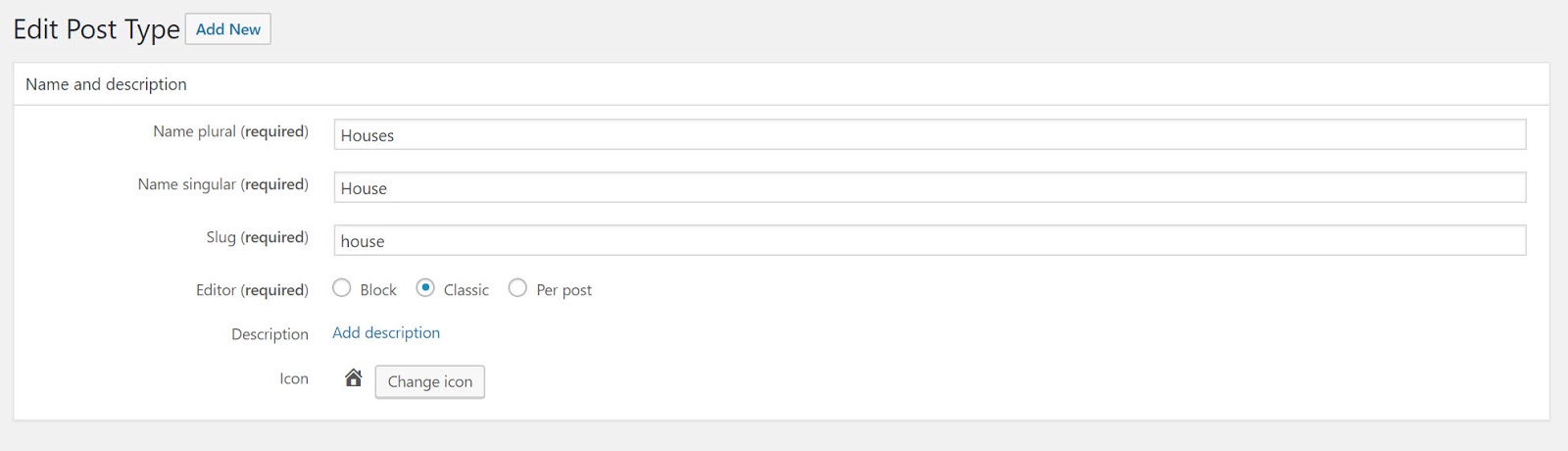Click the 'Name plural (required)' label

coord(230,131)
